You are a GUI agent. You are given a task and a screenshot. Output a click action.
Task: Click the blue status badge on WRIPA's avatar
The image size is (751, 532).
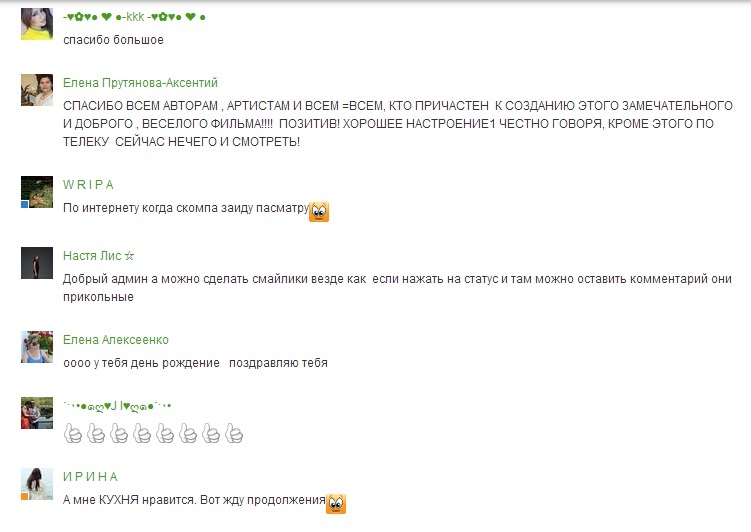click(x=25, y=204)
